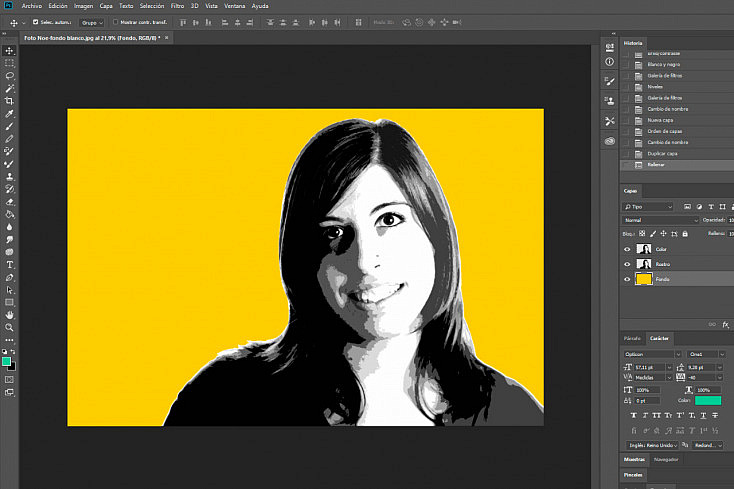The height and width of the screenshot is (489, 734).
Task: Select the Blur droplet tool
Action: tap(9, 227)
